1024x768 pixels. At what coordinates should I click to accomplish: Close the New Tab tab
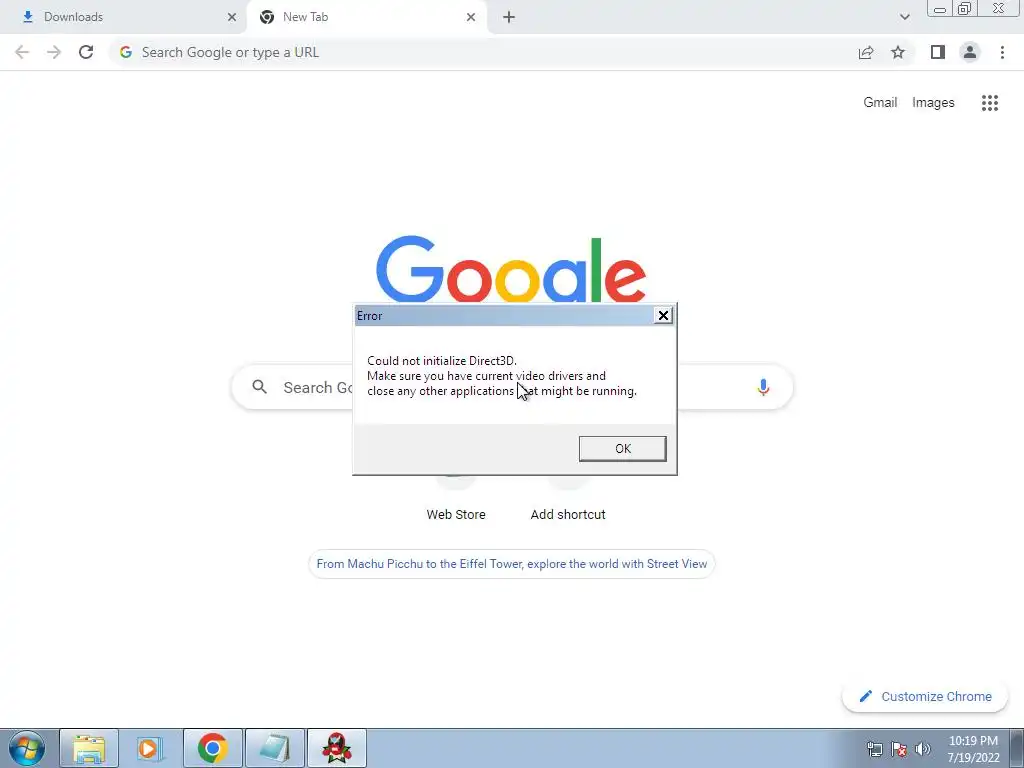tap(471, 17)
